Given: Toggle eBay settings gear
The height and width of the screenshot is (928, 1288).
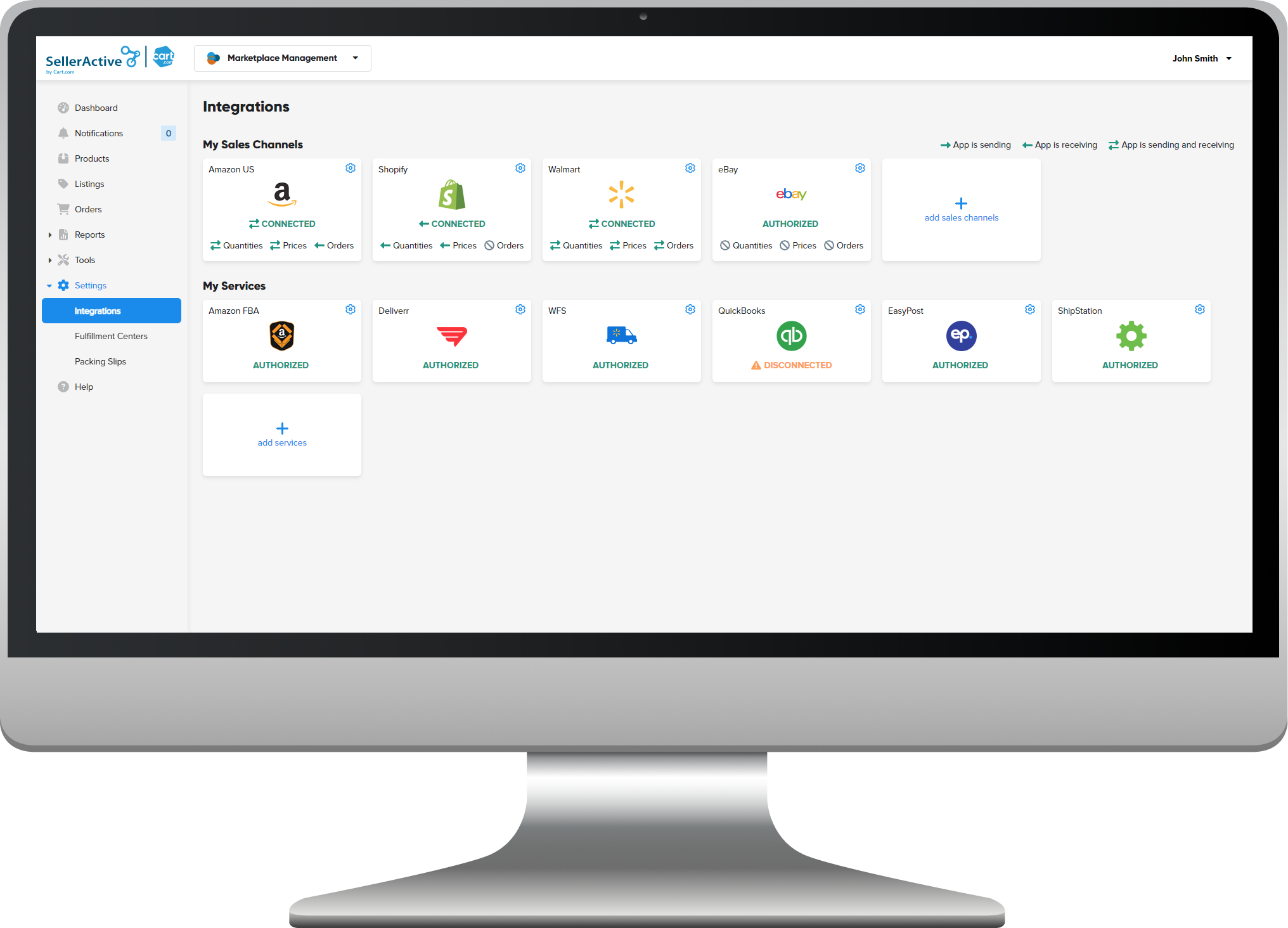Looking at the screenshot, I should 859,167.
